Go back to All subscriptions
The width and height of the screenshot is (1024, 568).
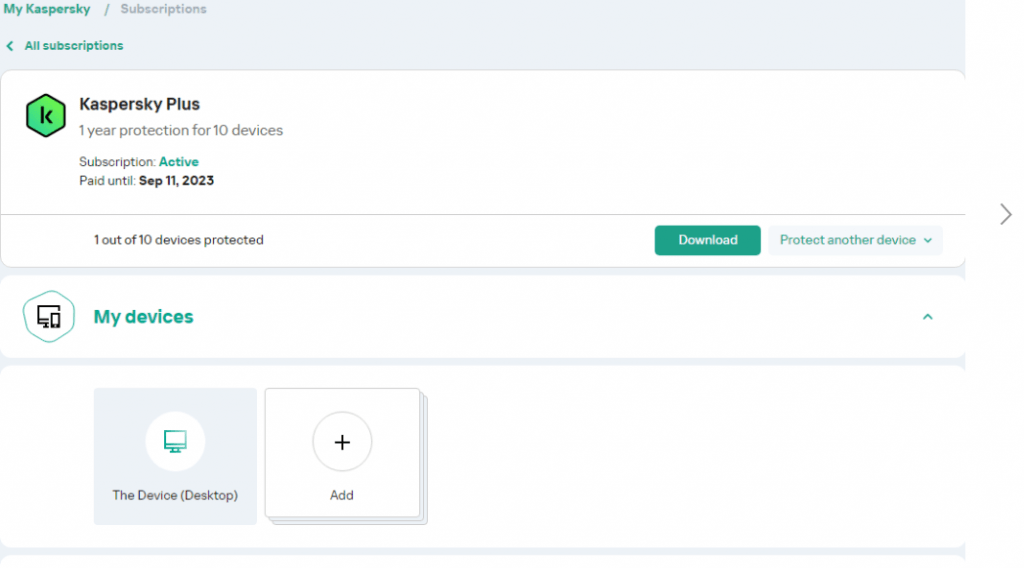(x=74, y=46)
